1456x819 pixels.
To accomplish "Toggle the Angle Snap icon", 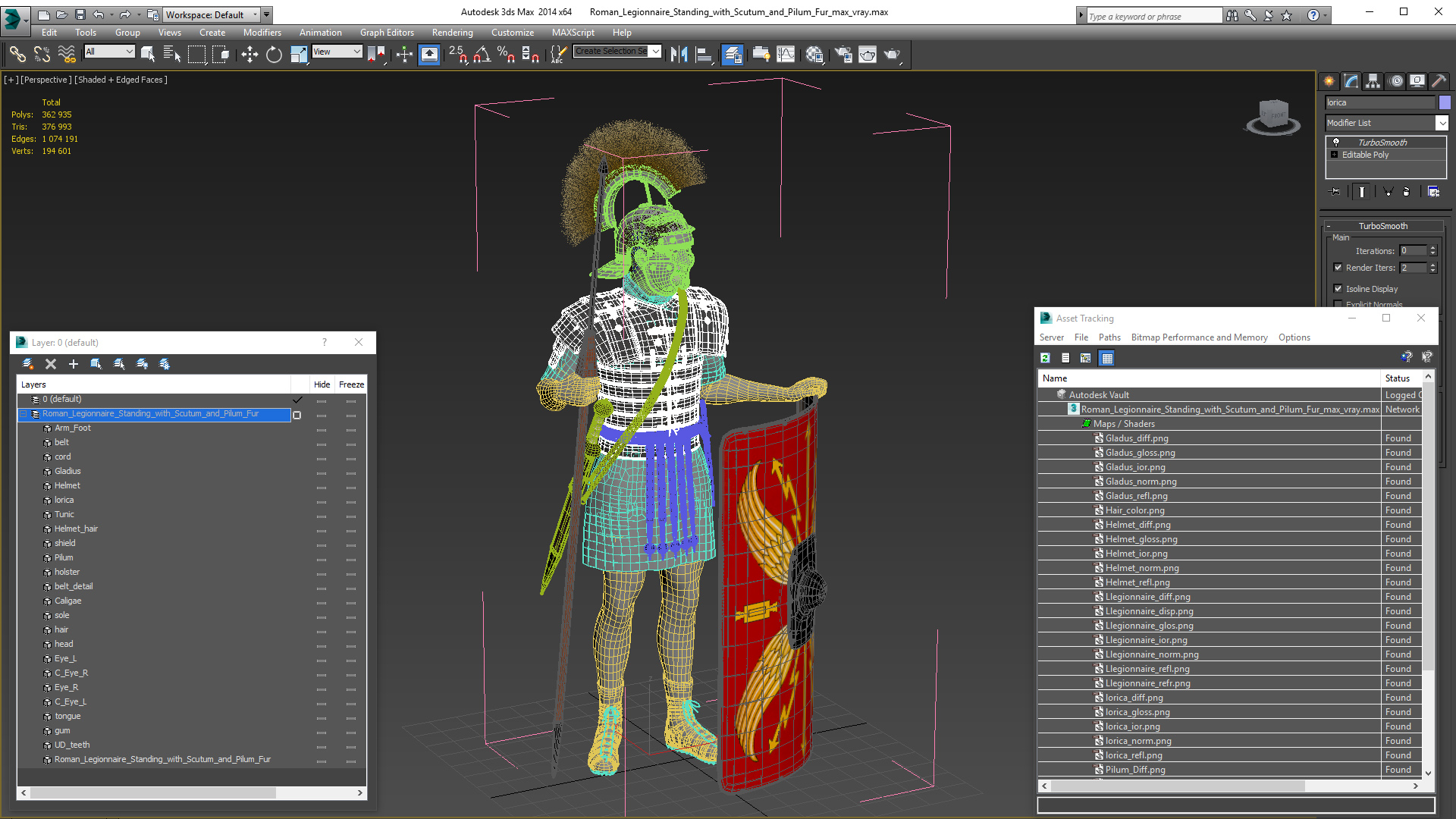I will coord(482,54).
